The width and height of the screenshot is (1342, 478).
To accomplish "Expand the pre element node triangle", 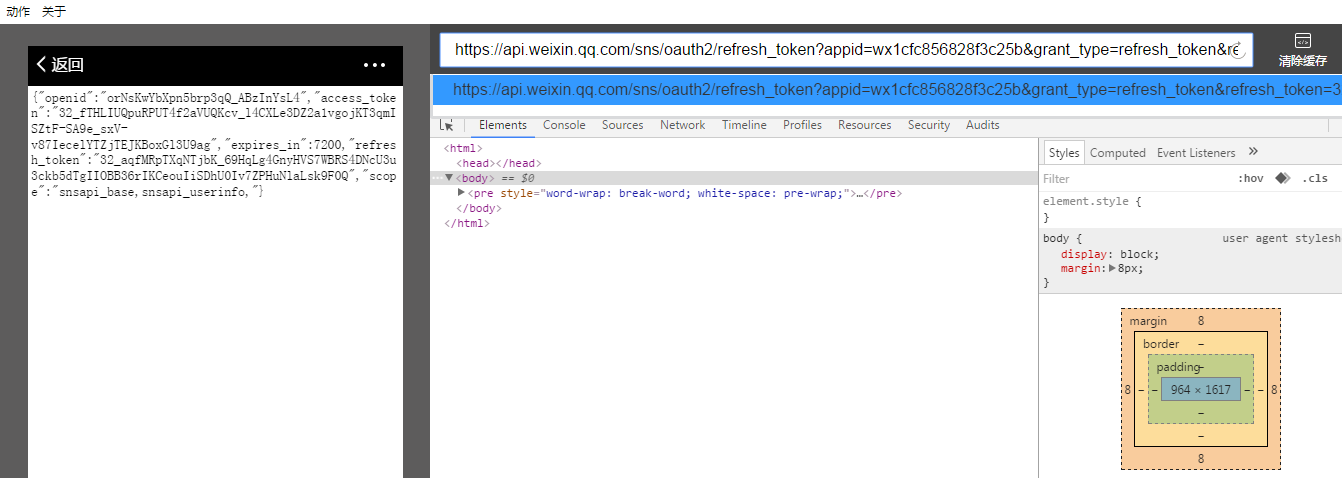I will 461,192.
